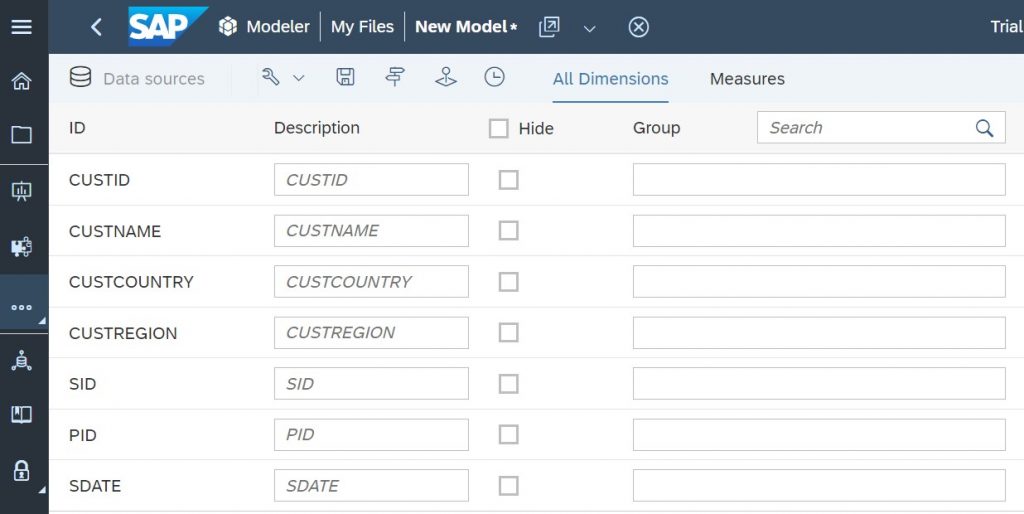Viewport: 1024px width, 514px height.
Task: Open the chevron dropdown beside New Model
Action: click(x=589, y=29)
